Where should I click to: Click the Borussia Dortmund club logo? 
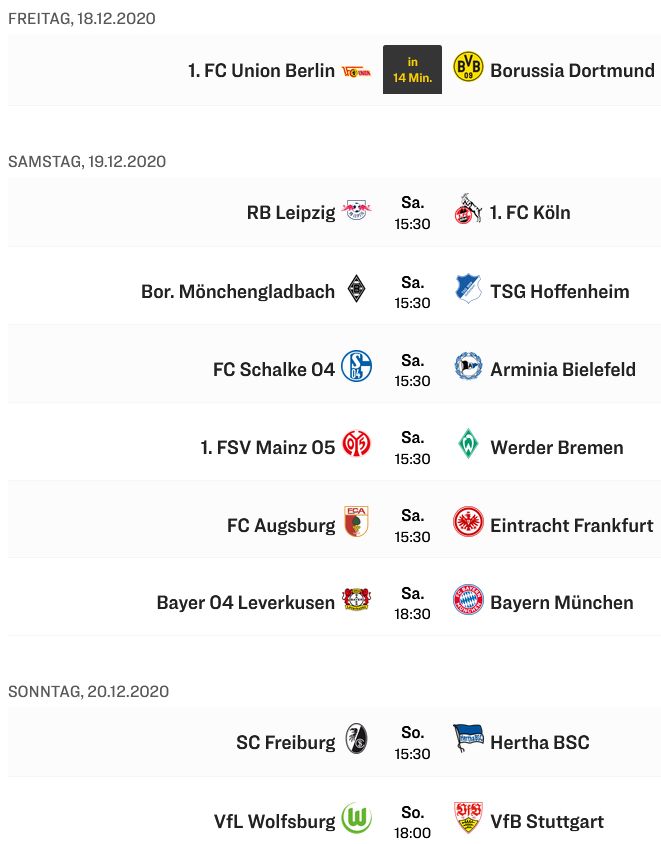468,69
